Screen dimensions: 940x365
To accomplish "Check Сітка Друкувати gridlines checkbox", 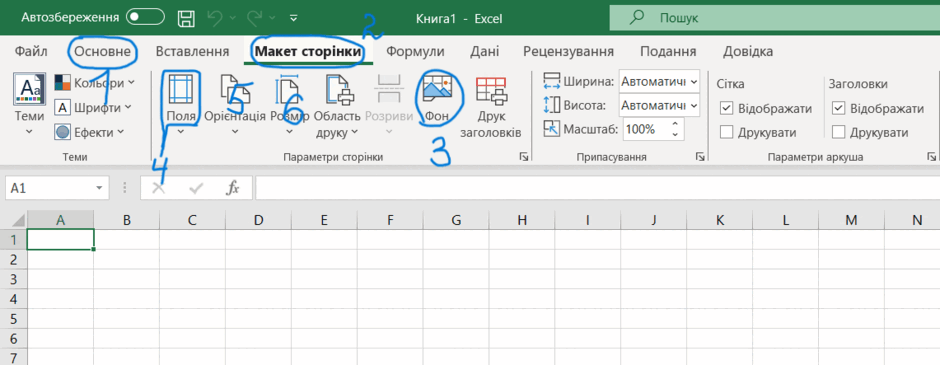I will [727, 132].
